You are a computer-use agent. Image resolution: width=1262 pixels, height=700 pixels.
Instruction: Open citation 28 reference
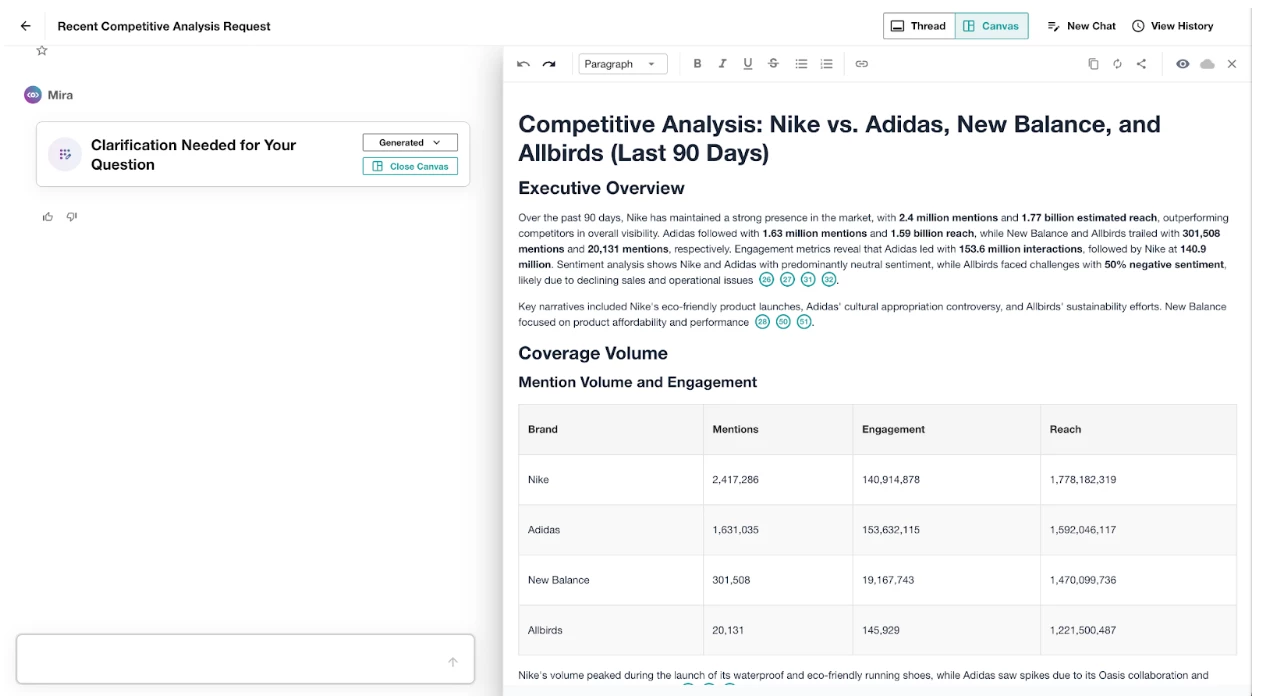763,322
